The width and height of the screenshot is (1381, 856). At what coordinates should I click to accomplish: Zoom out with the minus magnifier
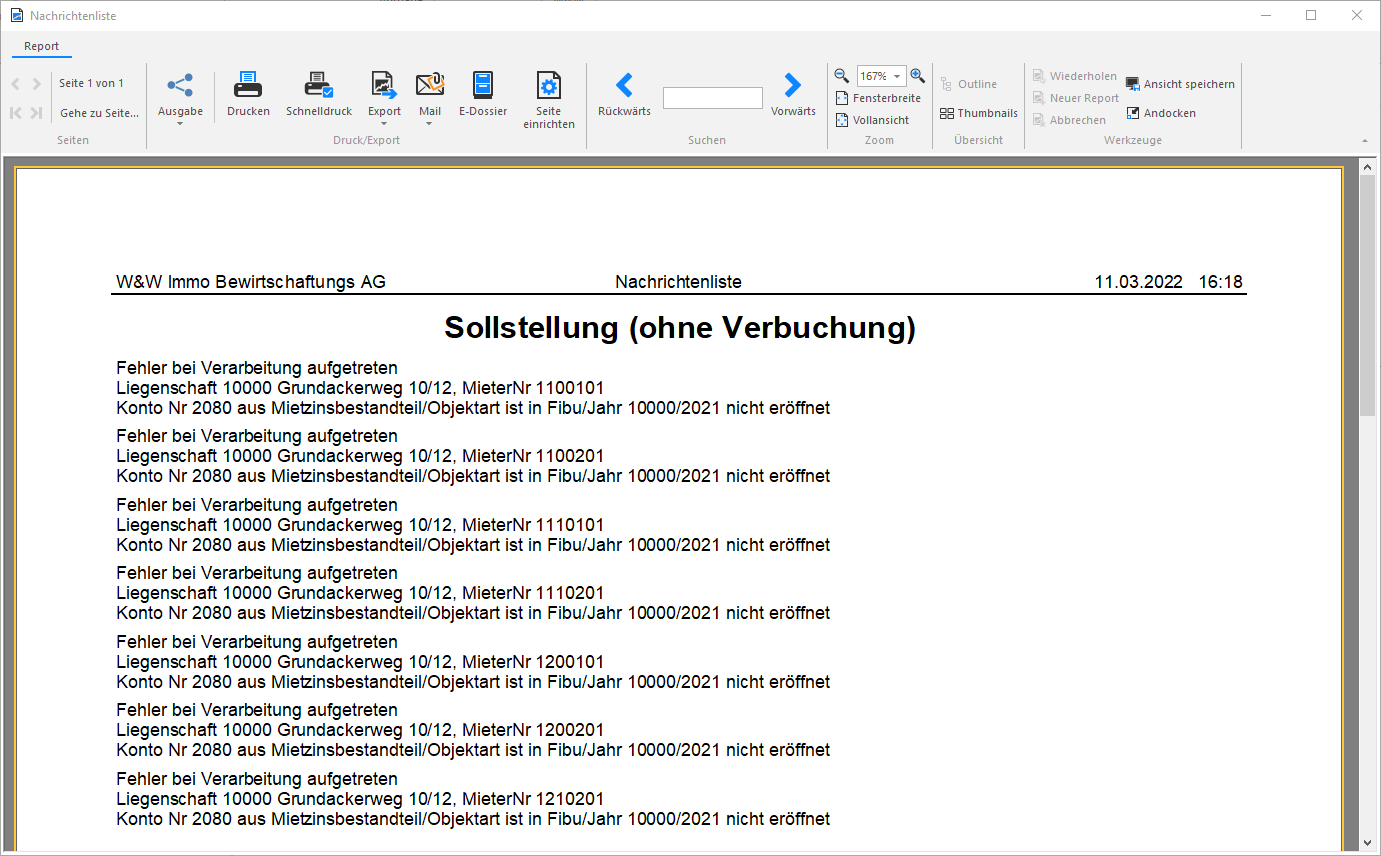(842, 76)
